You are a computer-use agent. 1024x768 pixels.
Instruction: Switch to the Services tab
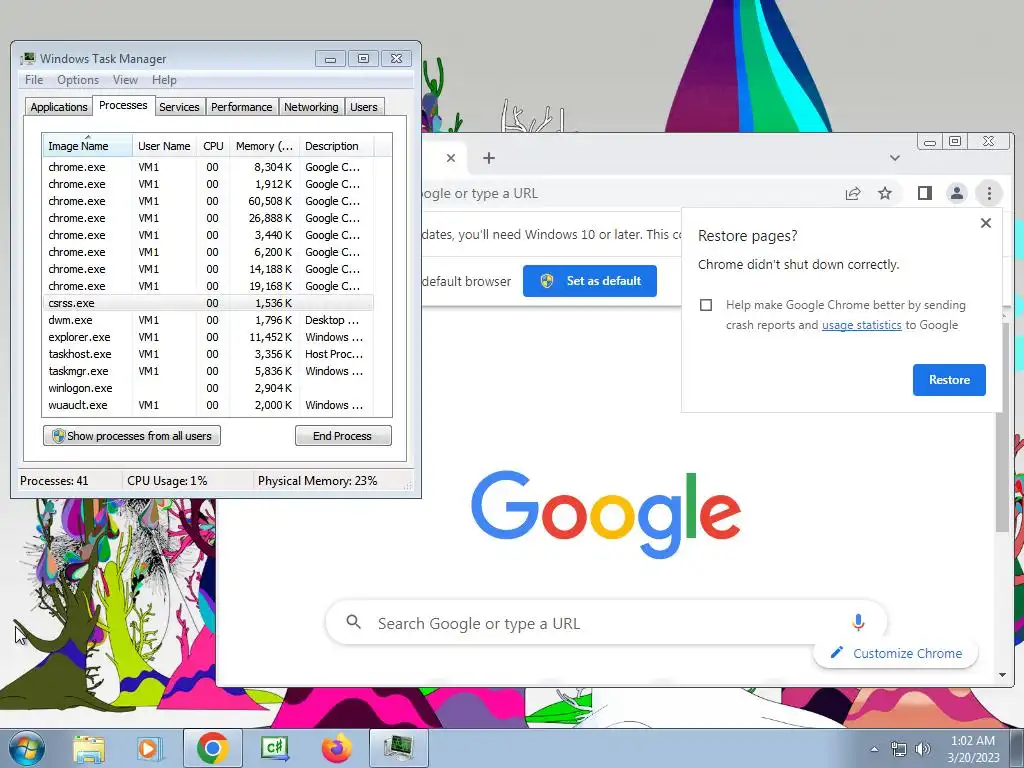pos(179,107)
